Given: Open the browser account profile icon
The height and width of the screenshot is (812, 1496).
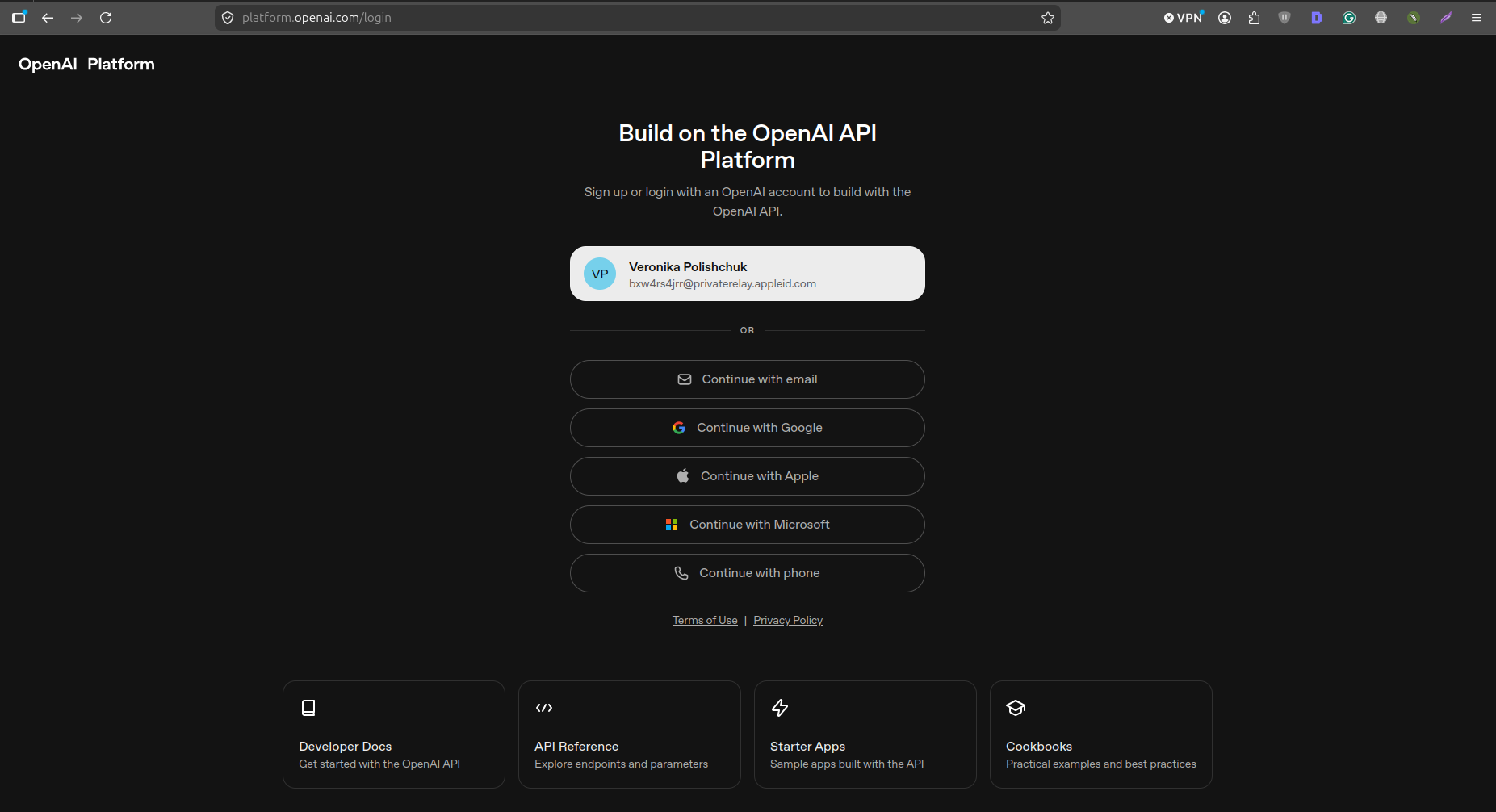Looking at the screenshot, I should [x=1225, y=18].
